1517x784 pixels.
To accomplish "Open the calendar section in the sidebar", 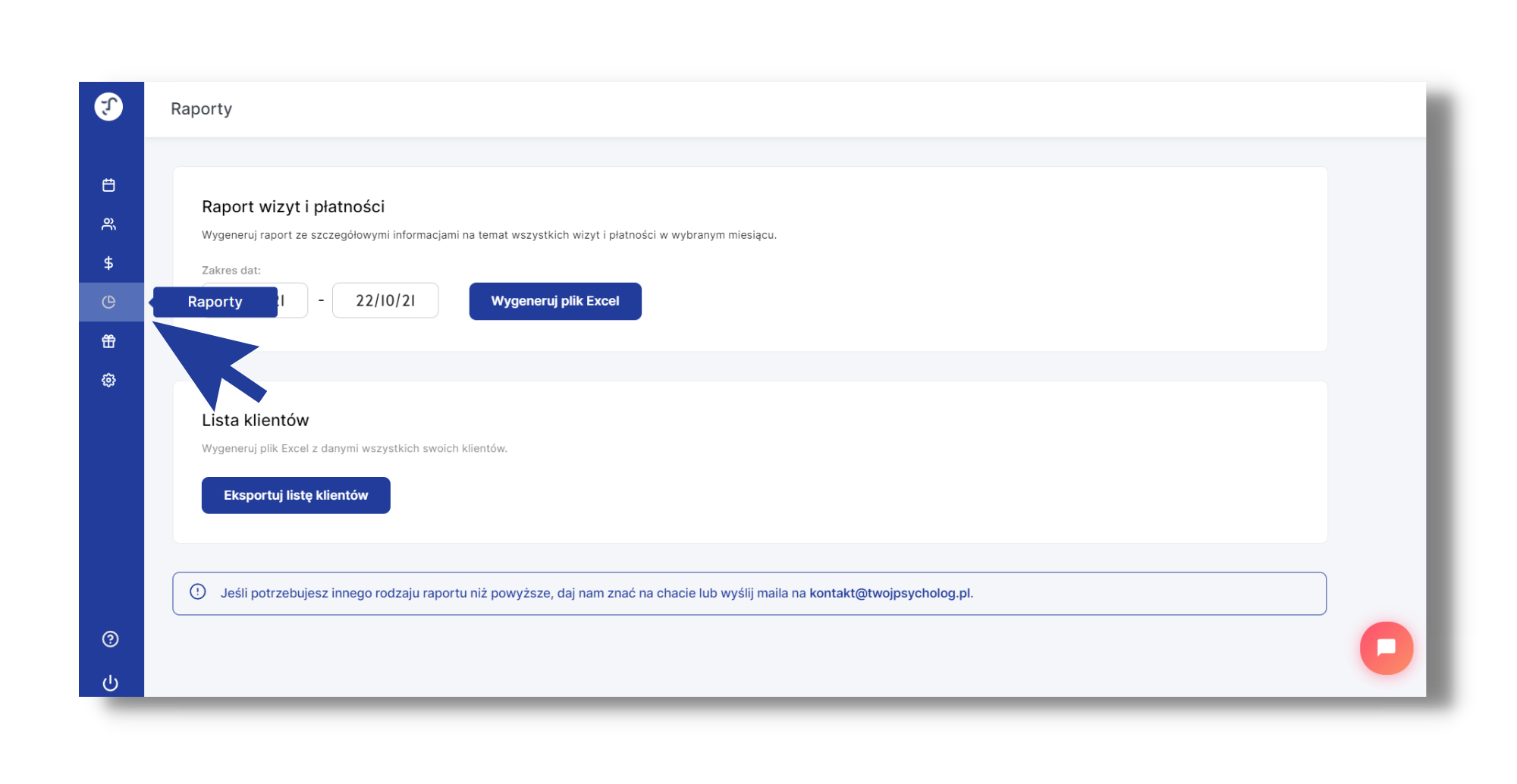I will tap(108, 185).
